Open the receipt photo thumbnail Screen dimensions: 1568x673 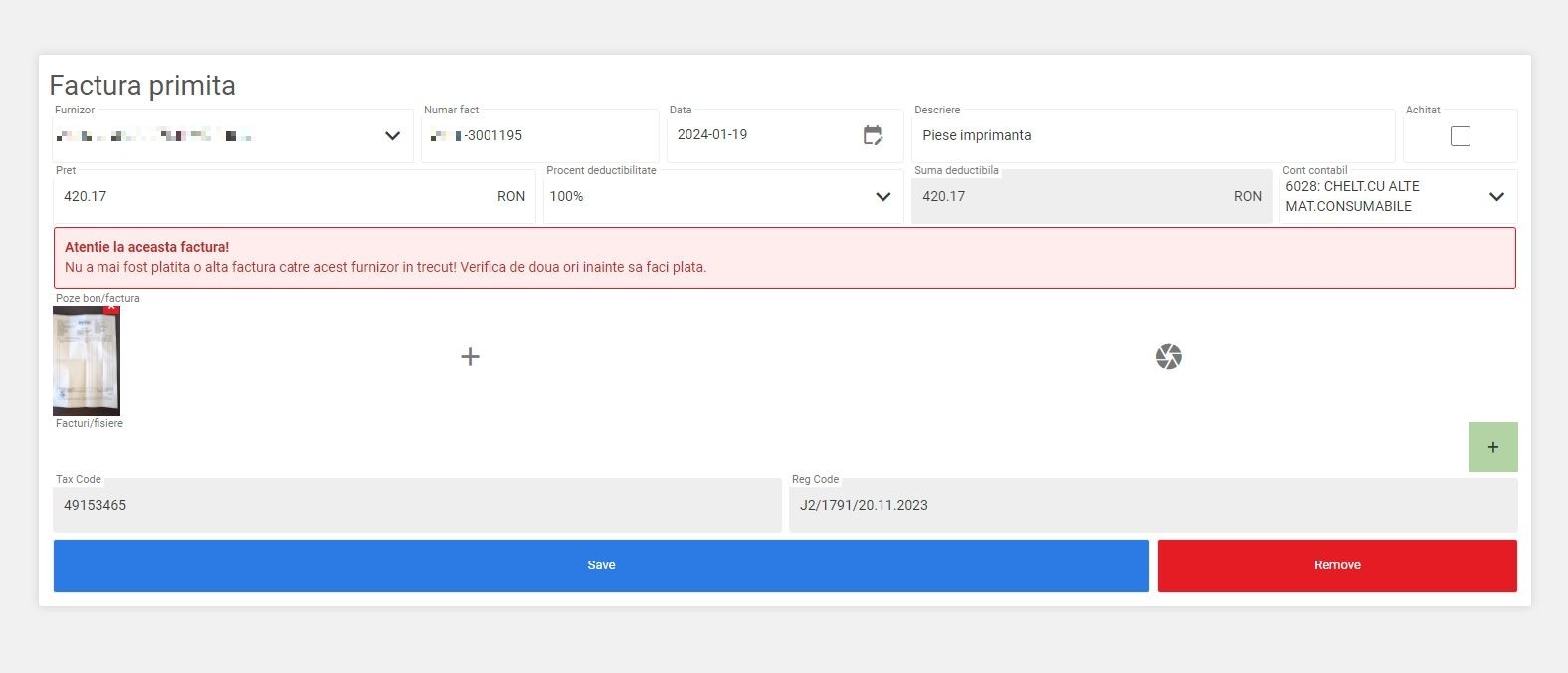(85, 363)
